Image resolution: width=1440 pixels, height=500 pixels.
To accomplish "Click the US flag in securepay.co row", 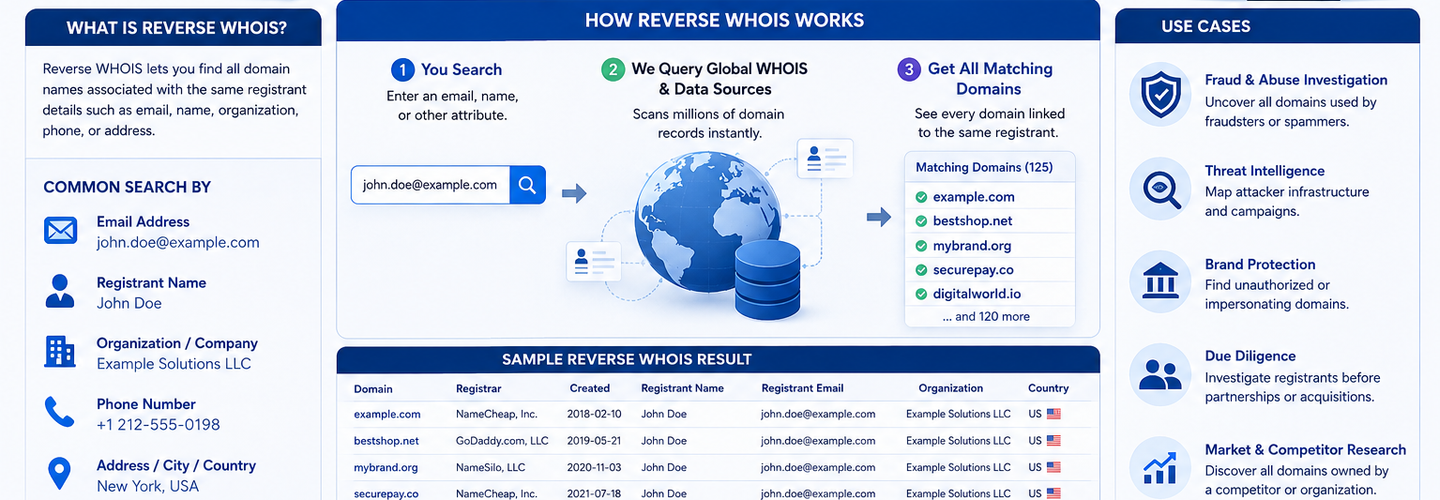I will coord(1054,494).
